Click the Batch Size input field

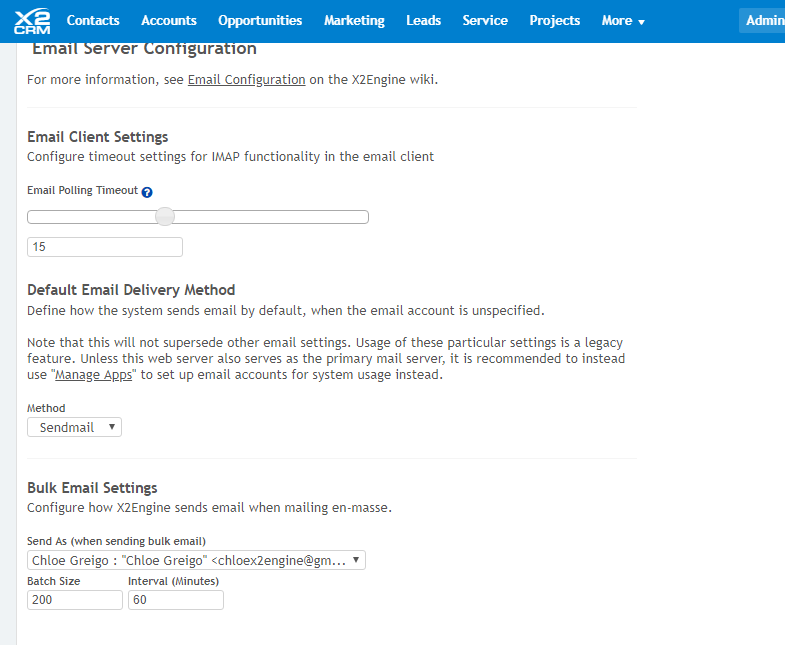(x=75, y=600)
